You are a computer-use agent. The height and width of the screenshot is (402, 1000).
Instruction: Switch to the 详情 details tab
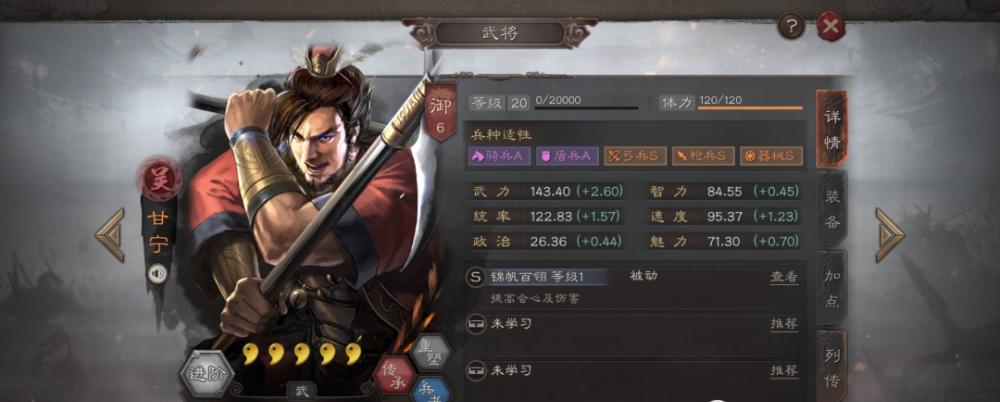pyautogui.click(x=832, y=130)
